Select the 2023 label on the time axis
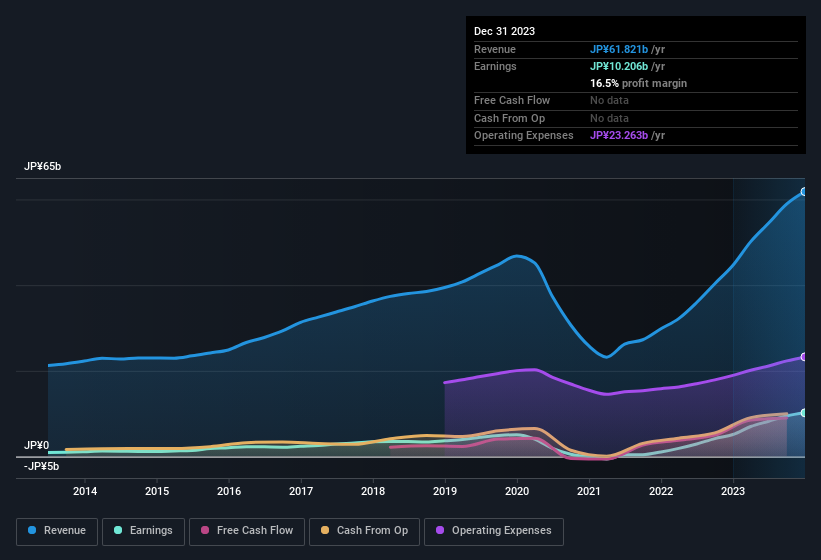This screenshot has height=560, width=821. (733, 491)
